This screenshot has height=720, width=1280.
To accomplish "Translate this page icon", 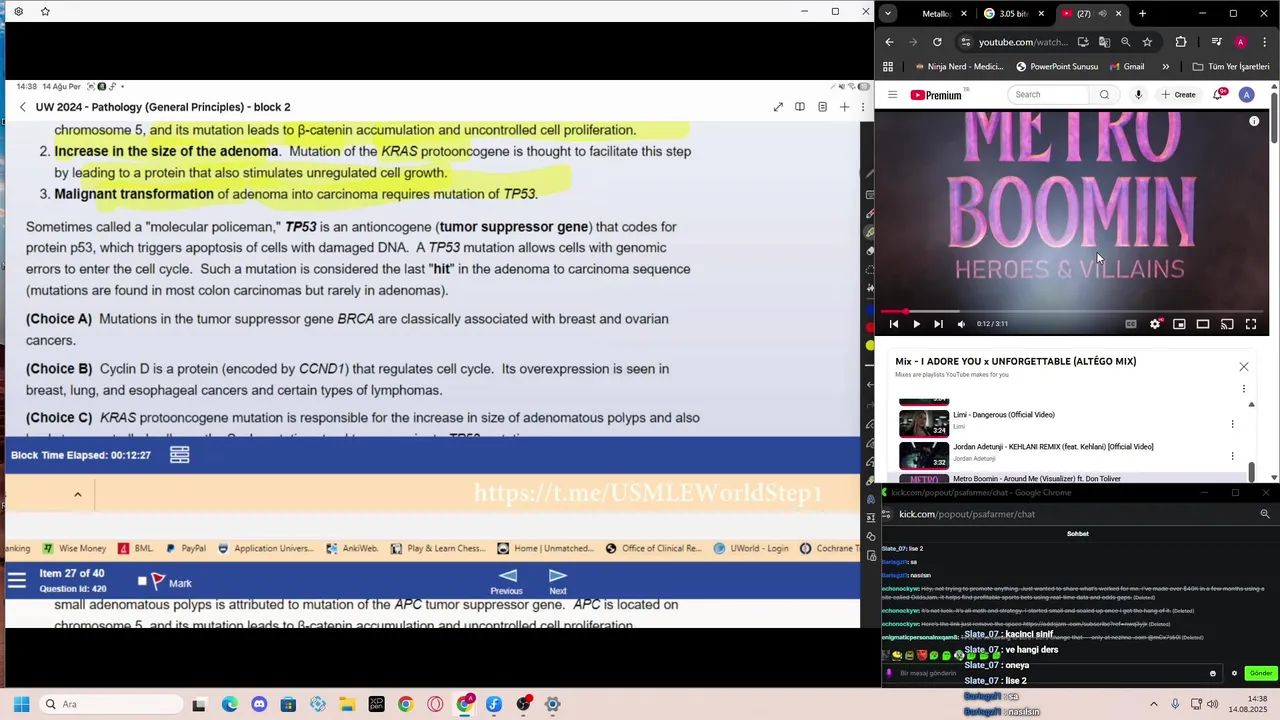I will pos(1104,42).
